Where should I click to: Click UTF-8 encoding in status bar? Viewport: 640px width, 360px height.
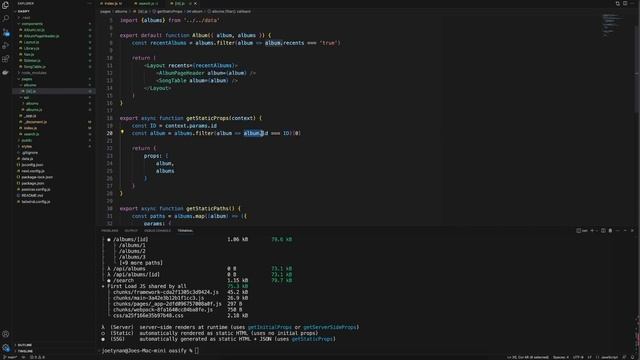[578, 357]
